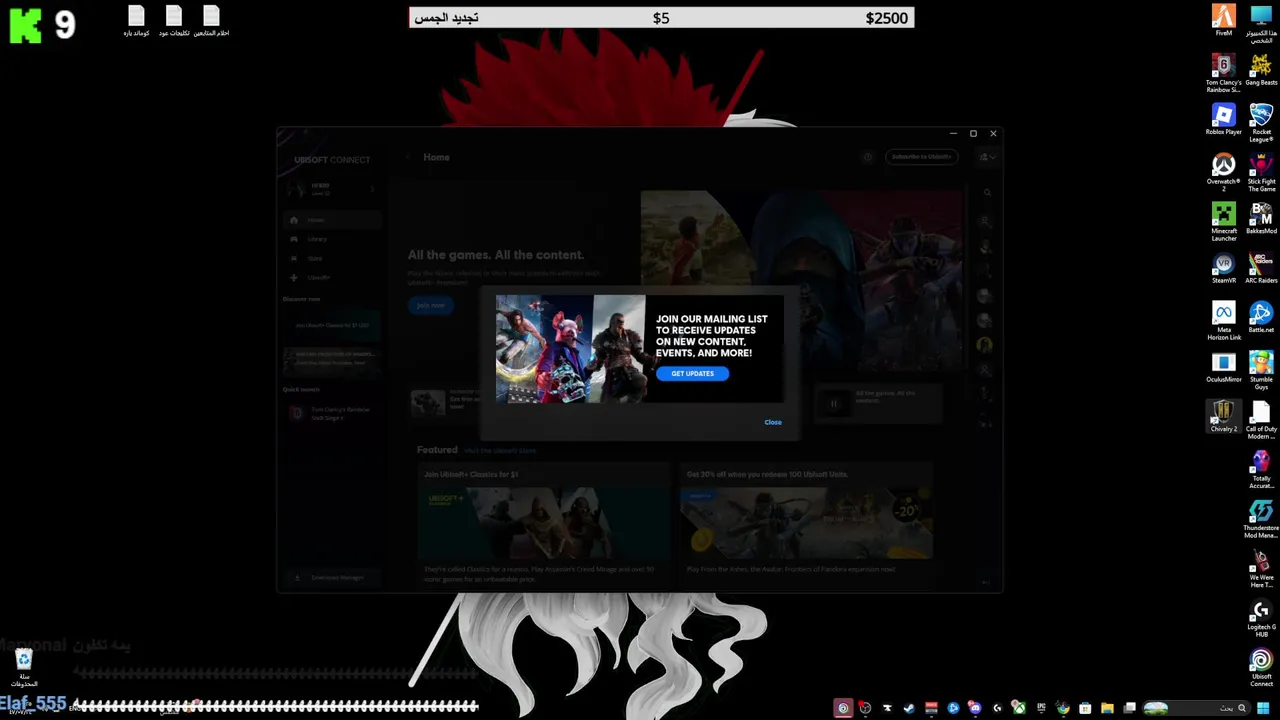The width and height of the screenshot is (1280, 720).
Task: Open Ubisoft+ in Ubisoft Connect sidebar
Action: (x=332, y=277)
